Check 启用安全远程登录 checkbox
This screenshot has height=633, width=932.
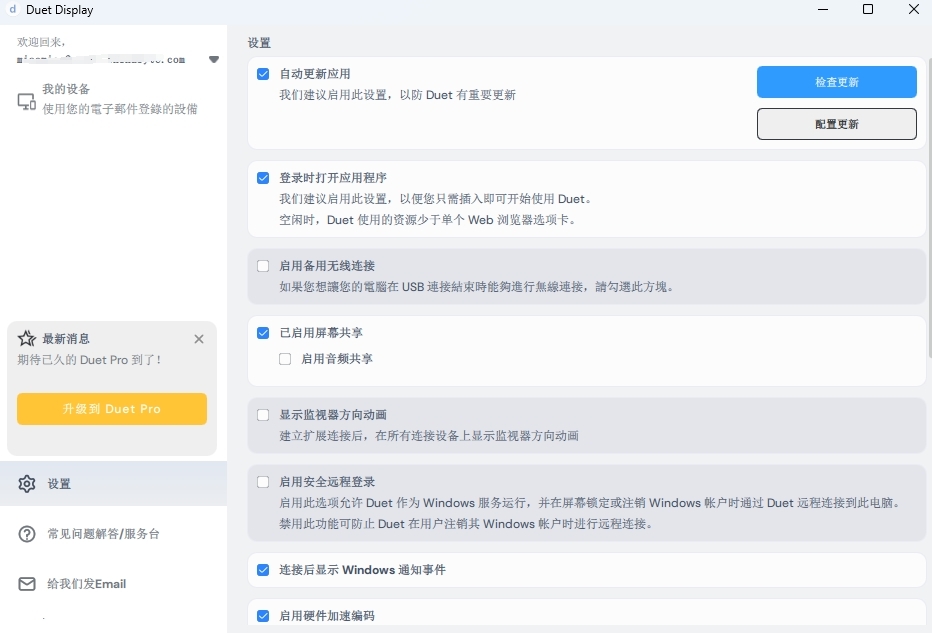(x=263, y=482)
